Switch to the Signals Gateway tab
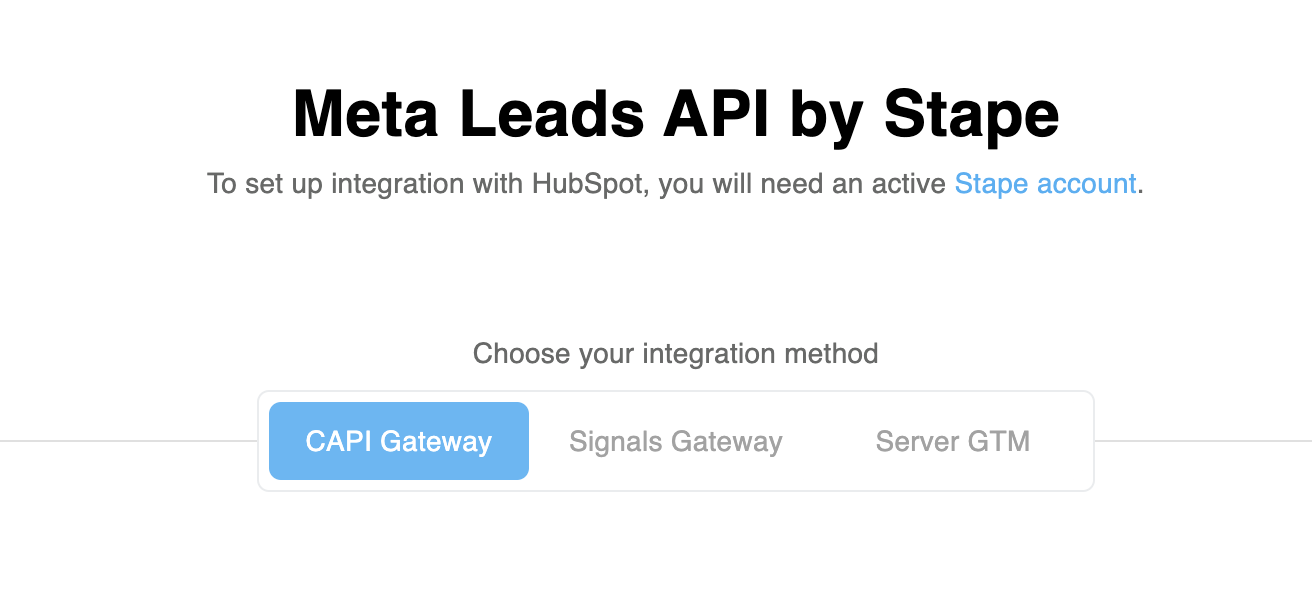The height and width of the screenshot is (592, 1312). tap(676, 441)
